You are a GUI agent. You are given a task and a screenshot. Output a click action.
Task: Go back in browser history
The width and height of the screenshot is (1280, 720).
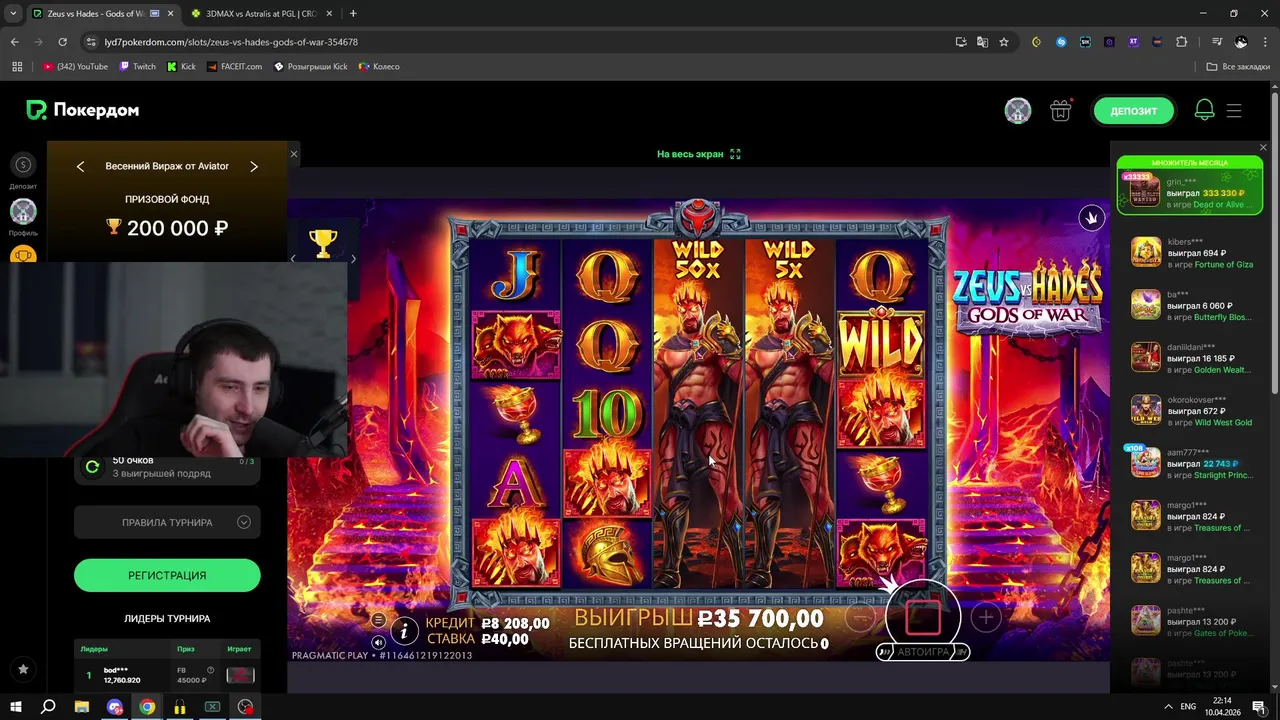click(x=14, y=42)
